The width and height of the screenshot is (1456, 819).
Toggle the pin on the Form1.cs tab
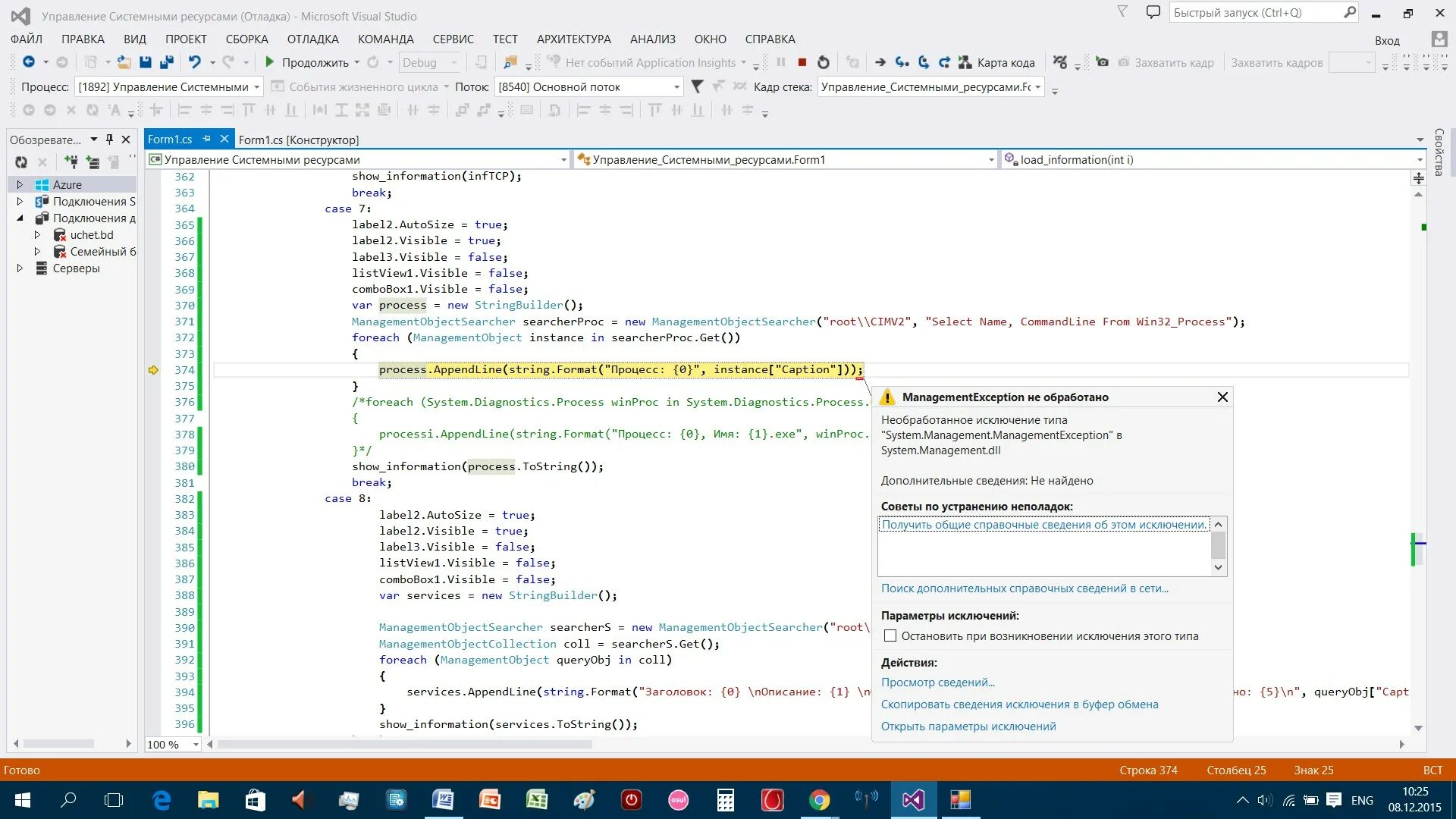[x=206, y=139]
